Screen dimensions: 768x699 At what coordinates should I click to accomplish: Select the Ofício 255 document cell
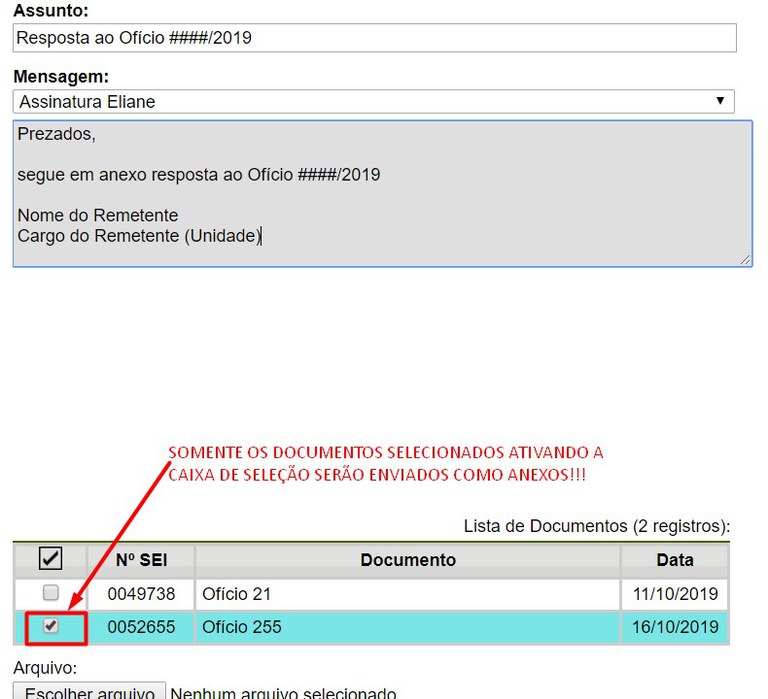[x=408, y=627]
